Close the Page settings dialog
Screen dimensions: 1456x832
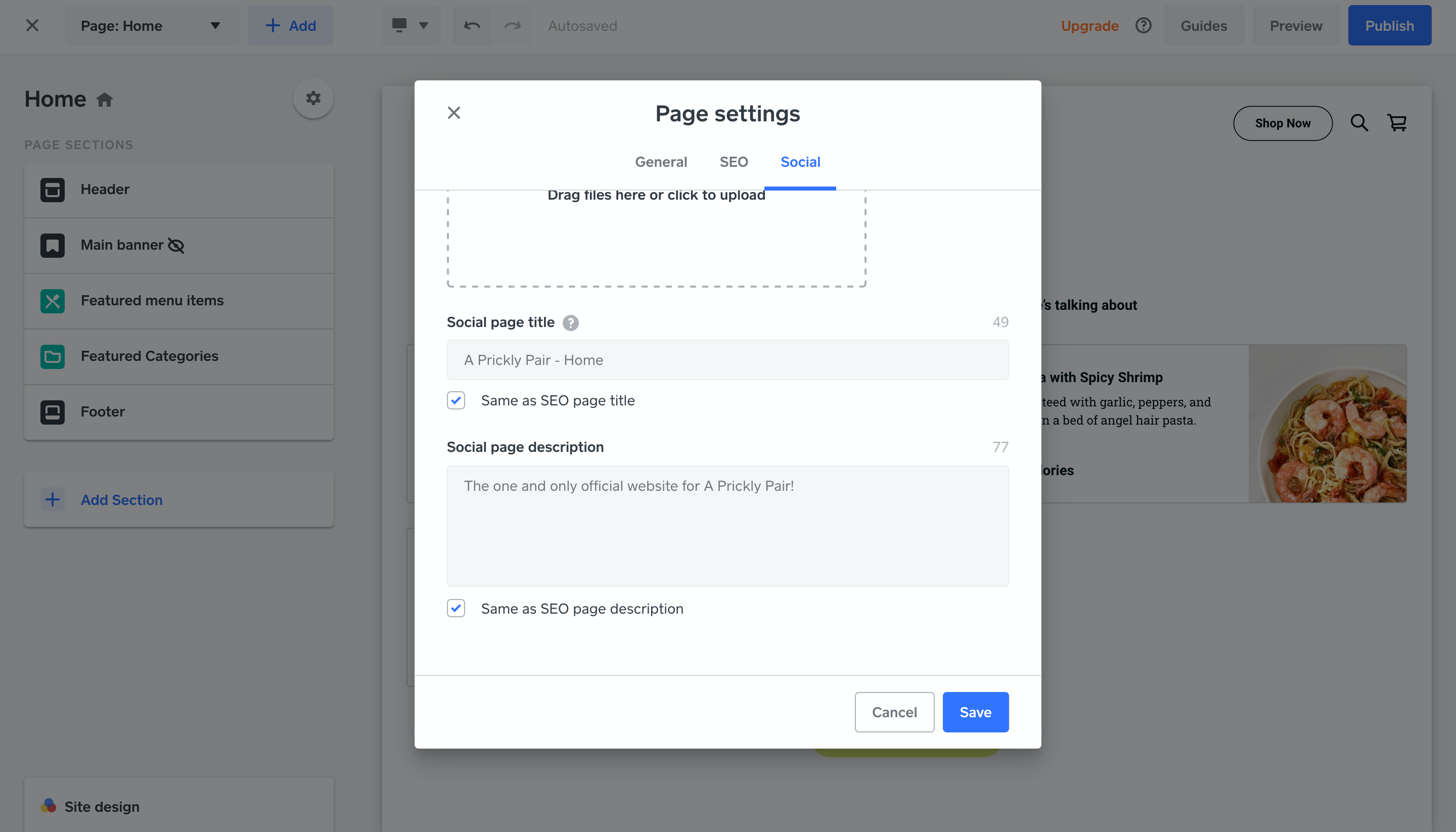pyautogui.click(x=453, y=113)
